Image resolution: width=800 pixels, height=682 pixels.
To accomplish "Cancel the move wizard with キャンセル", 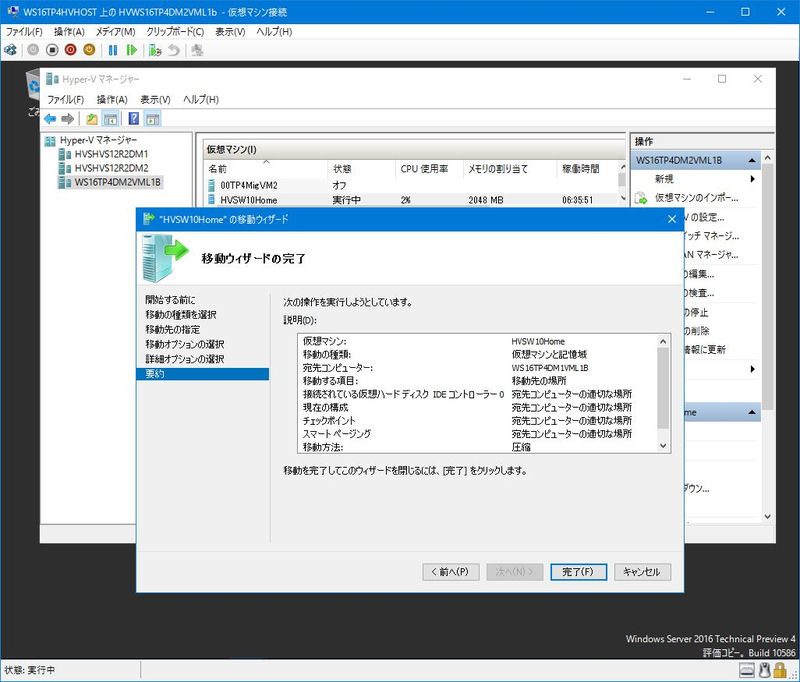I will pyautogui.click(x=642, y=572).
